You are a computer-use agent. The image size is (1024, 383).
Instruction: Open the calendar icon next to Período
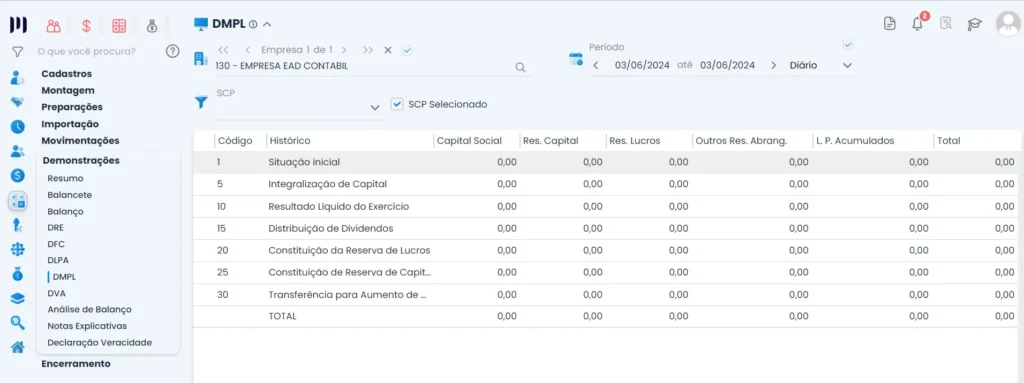(576, 59)
